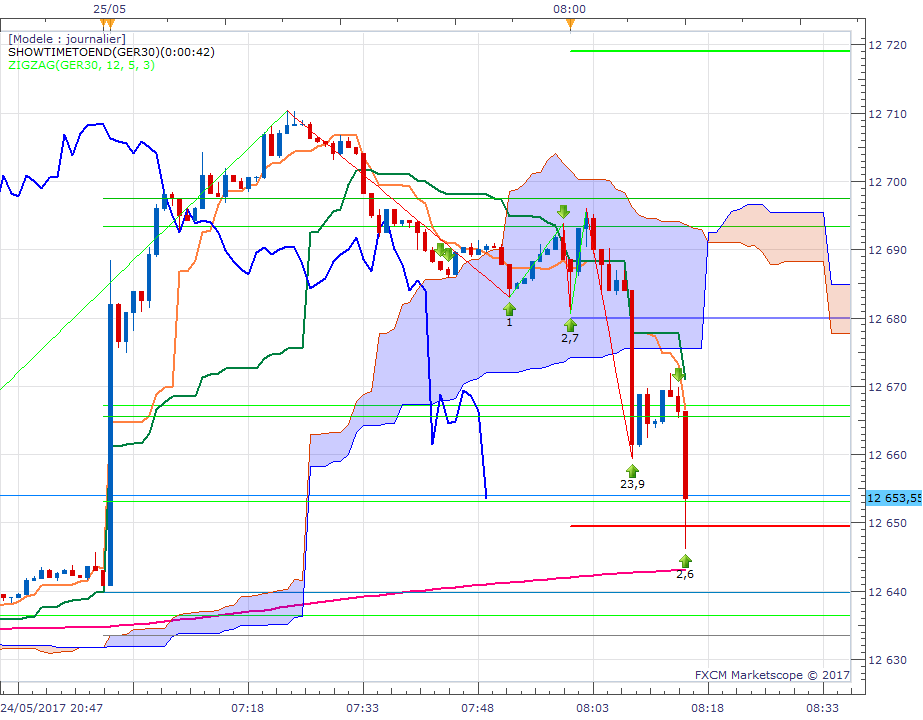Click the 08:18 time axis label
Screen dimensions: 923x720
(707, 708)
